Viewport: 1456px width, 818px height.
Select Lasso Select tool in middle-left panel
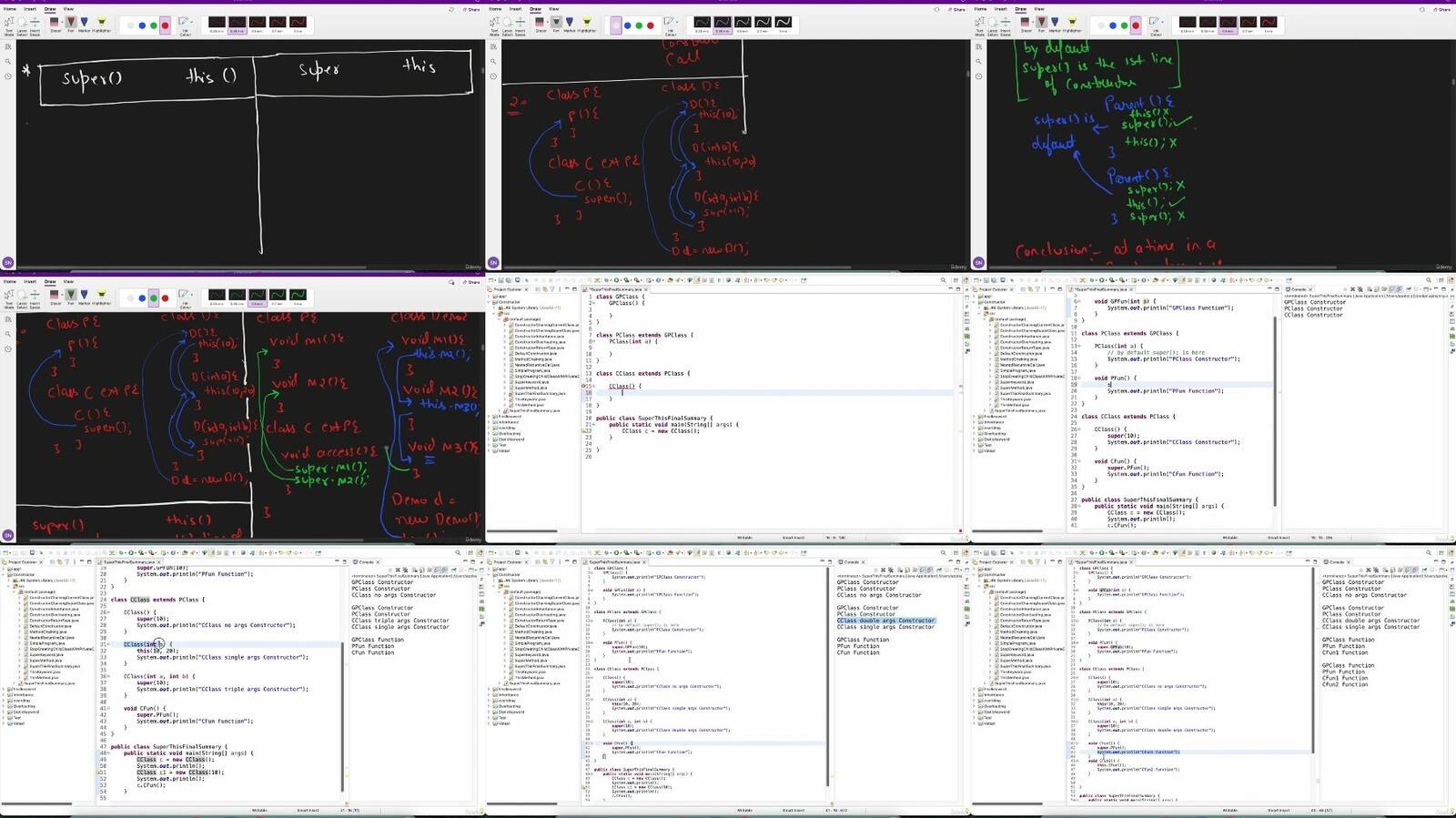[22, 299]
